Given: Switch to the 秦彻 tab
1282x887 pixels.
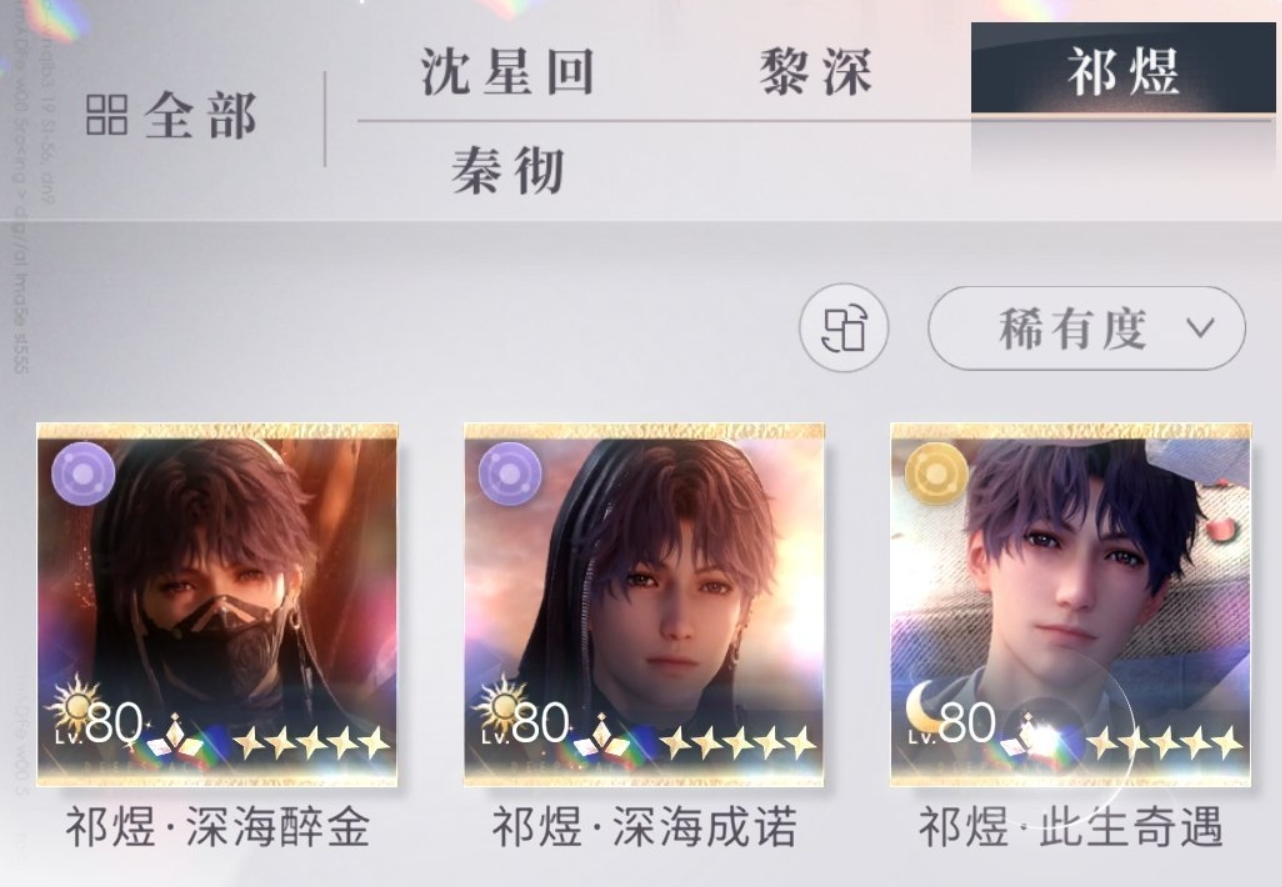Looking at the screenshot, I should [x=508, y=170].
